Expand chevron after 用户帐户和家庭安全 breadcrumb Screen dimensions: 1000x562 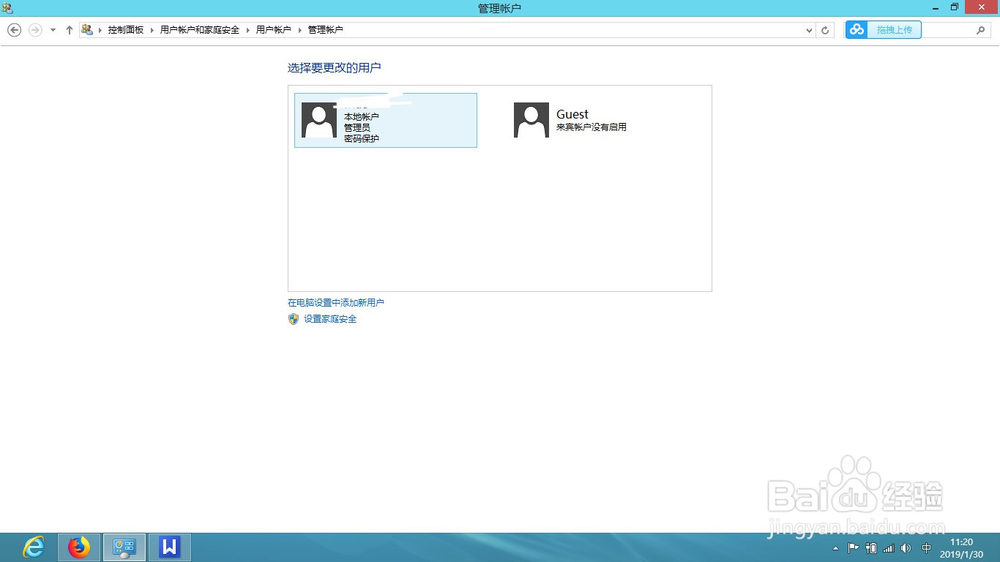click(247, 30)
